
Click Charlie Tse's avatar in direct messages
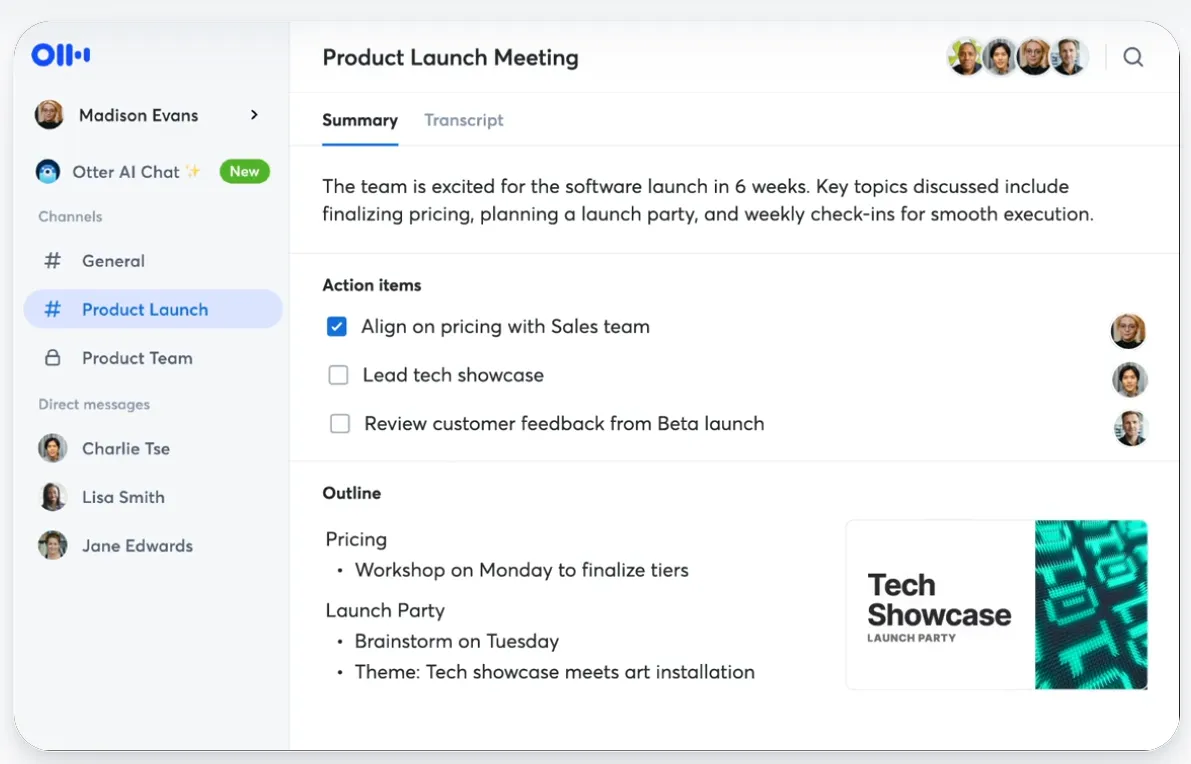(52, 448)
